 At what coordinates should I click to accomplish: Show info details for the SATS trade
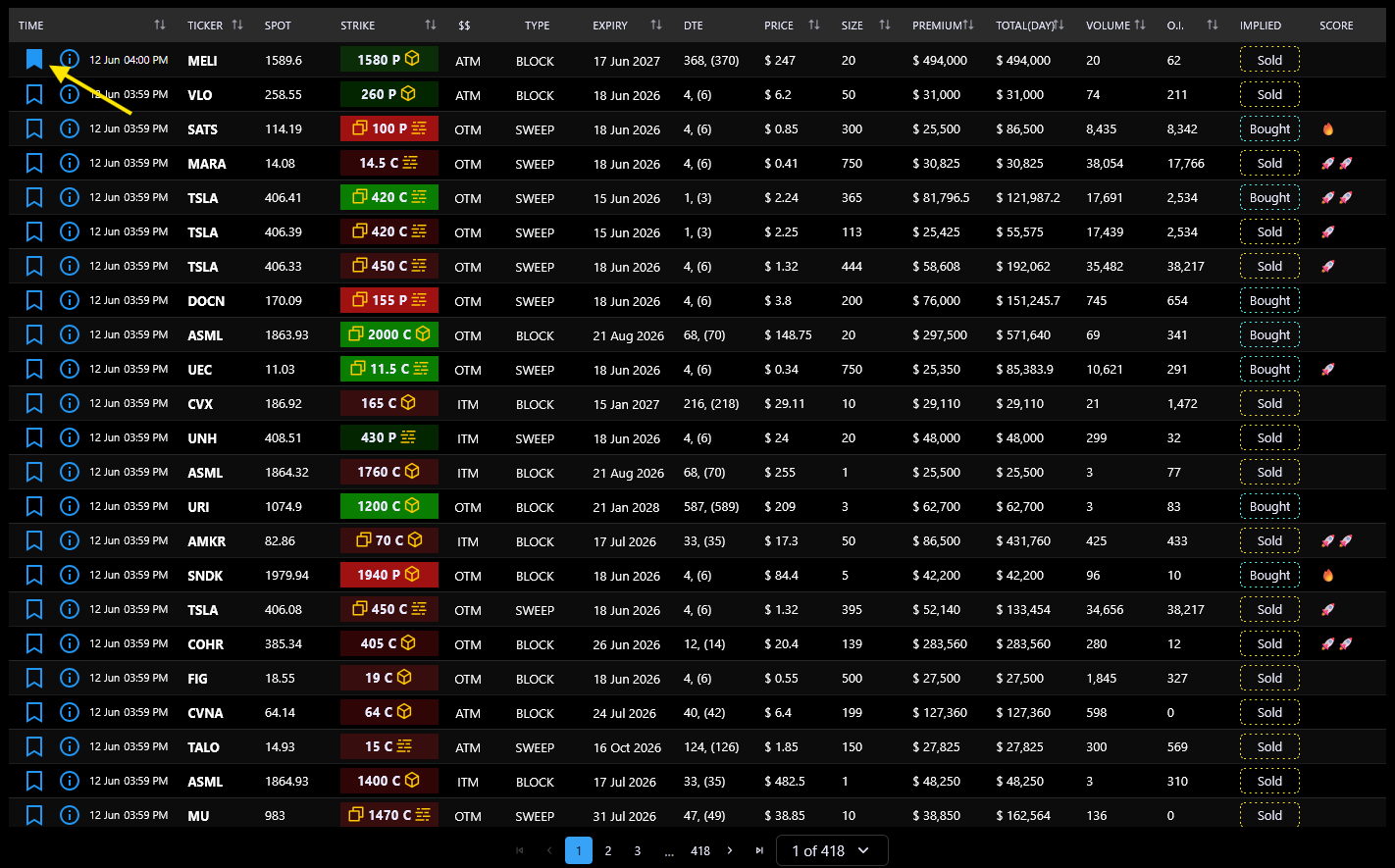[69, 128]
